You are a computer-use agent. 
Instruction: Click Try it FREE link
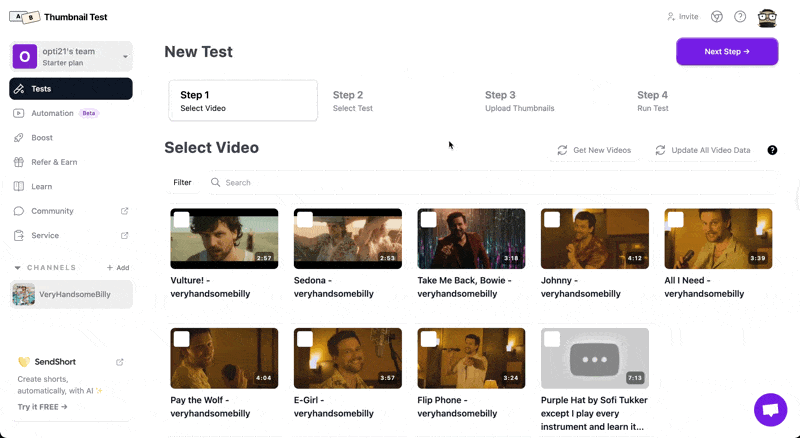(42, 407)
